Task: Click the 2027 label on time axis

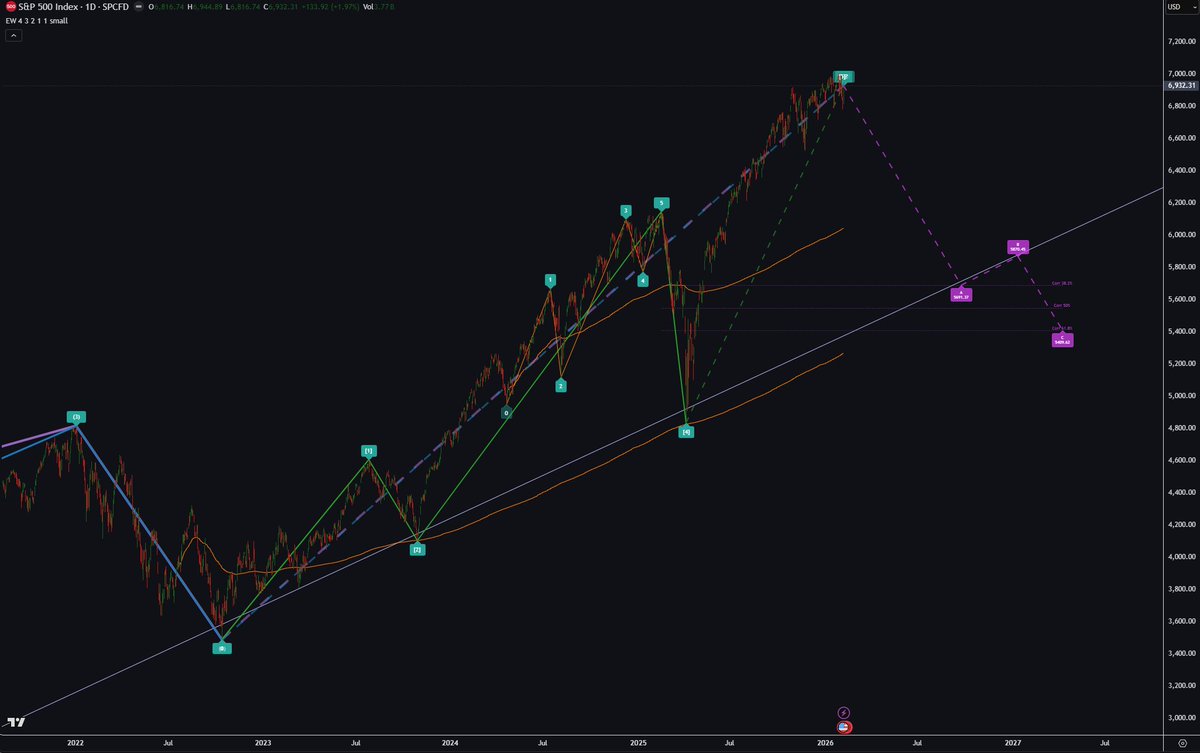Action: tap(1013, 744)
